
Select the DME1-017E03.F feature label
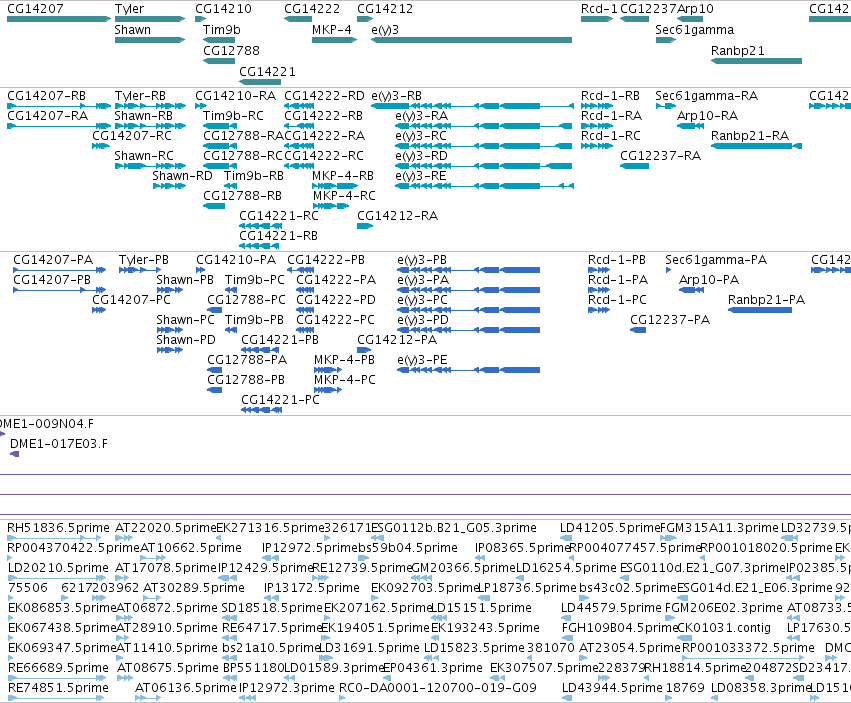tap(59, 444)
